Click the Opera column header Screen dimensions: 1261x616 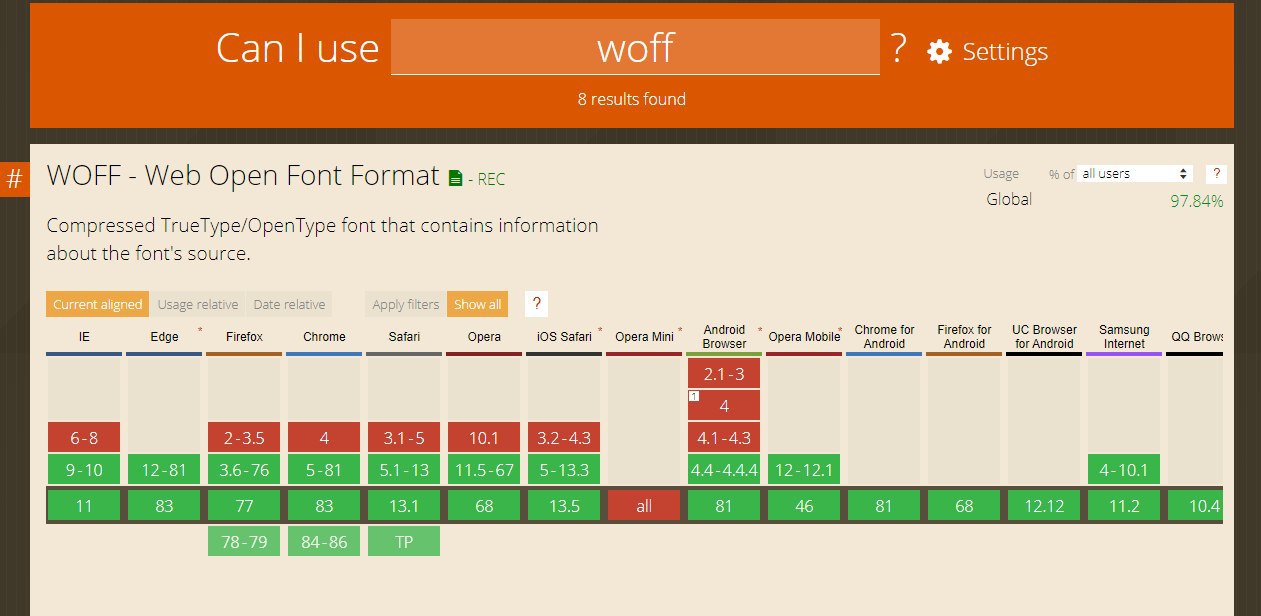[484, 338]
